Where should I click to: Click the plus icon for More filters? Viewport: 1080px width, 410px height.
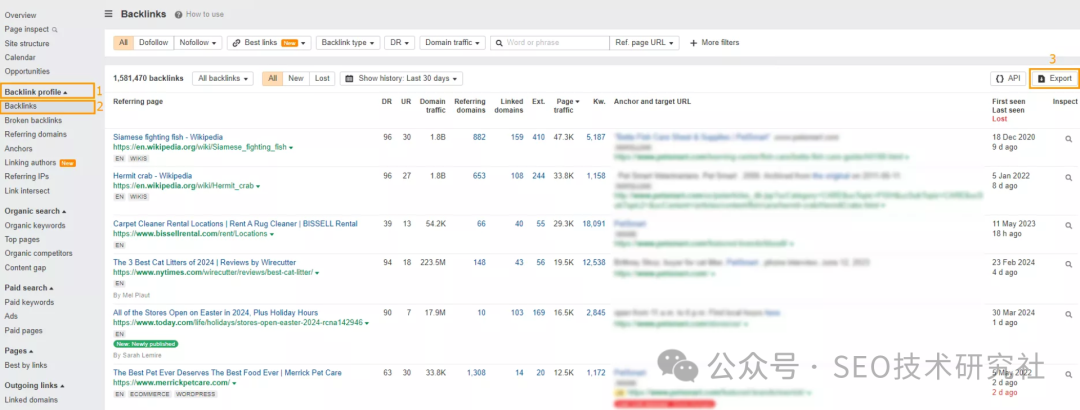click(x=694, y=43)
